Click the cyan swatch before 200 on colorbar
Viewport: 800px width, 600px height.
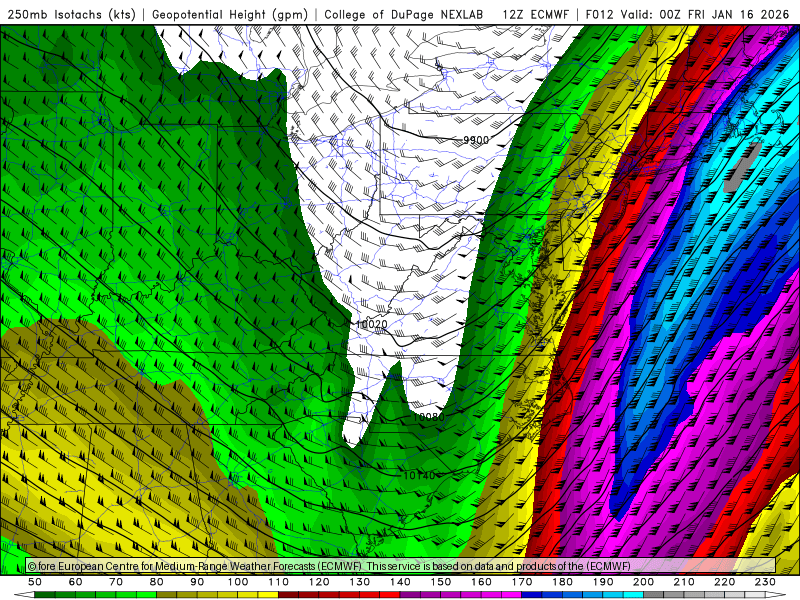(633, 594)
